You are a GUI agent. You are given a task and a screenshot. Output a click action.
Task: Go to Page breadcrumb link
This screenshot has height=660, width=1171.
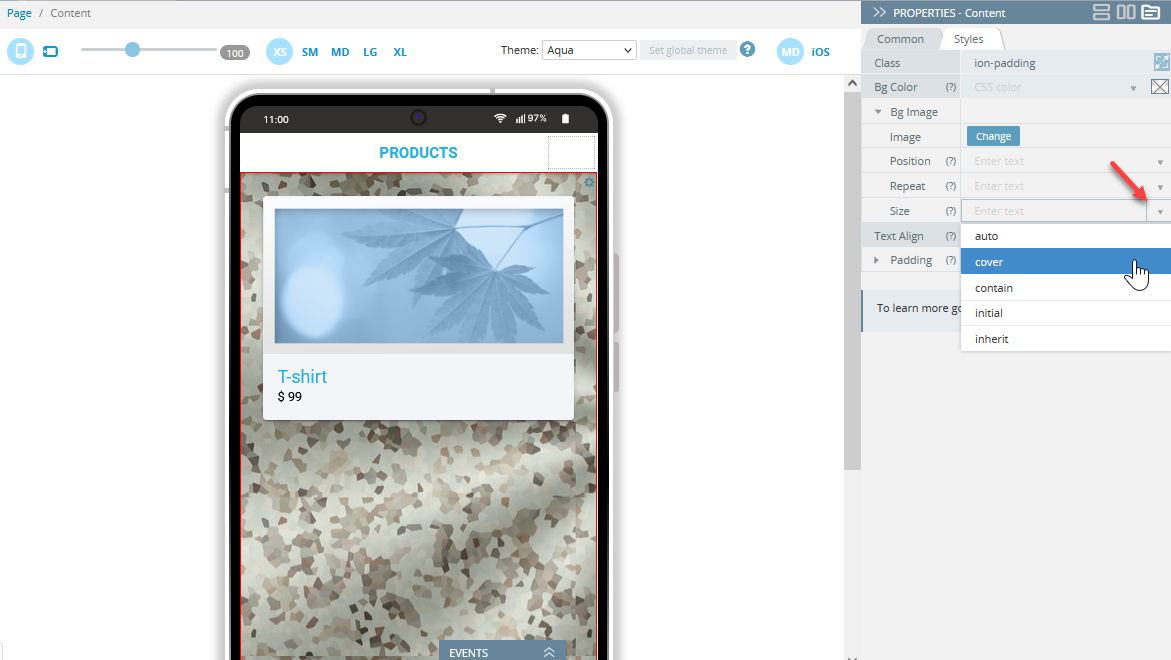point(19,13)
